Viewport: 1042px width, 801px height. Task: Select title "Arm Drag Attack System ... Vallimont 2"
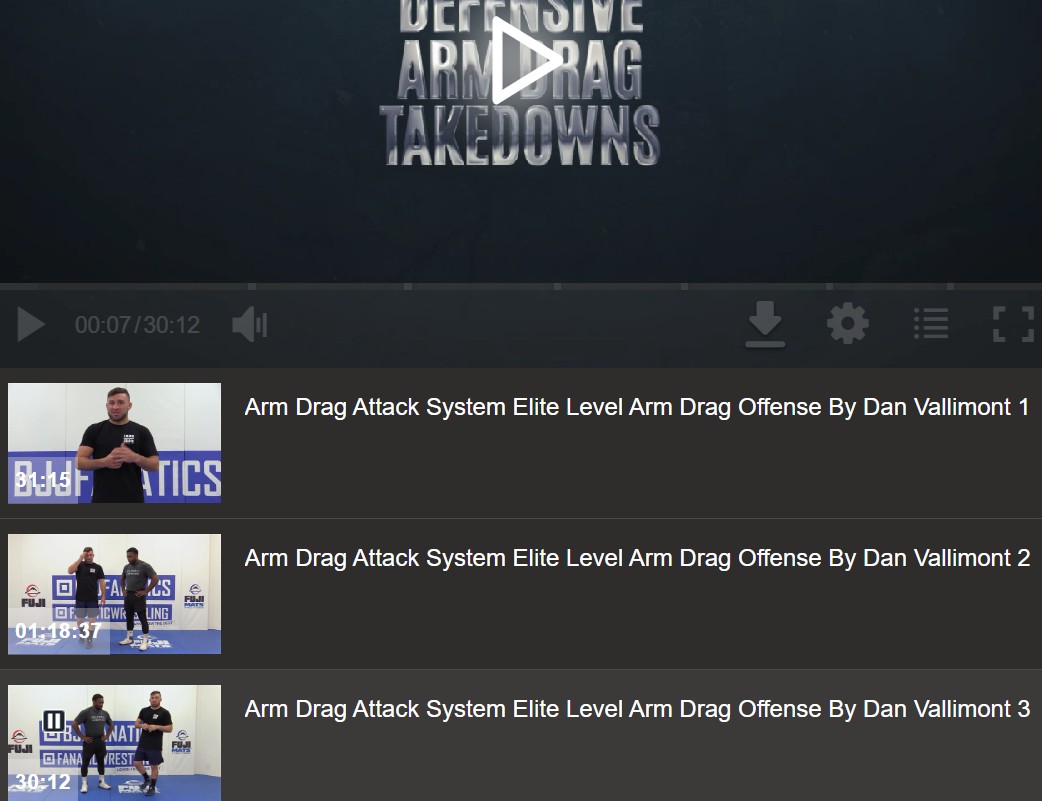pos(636,558)
